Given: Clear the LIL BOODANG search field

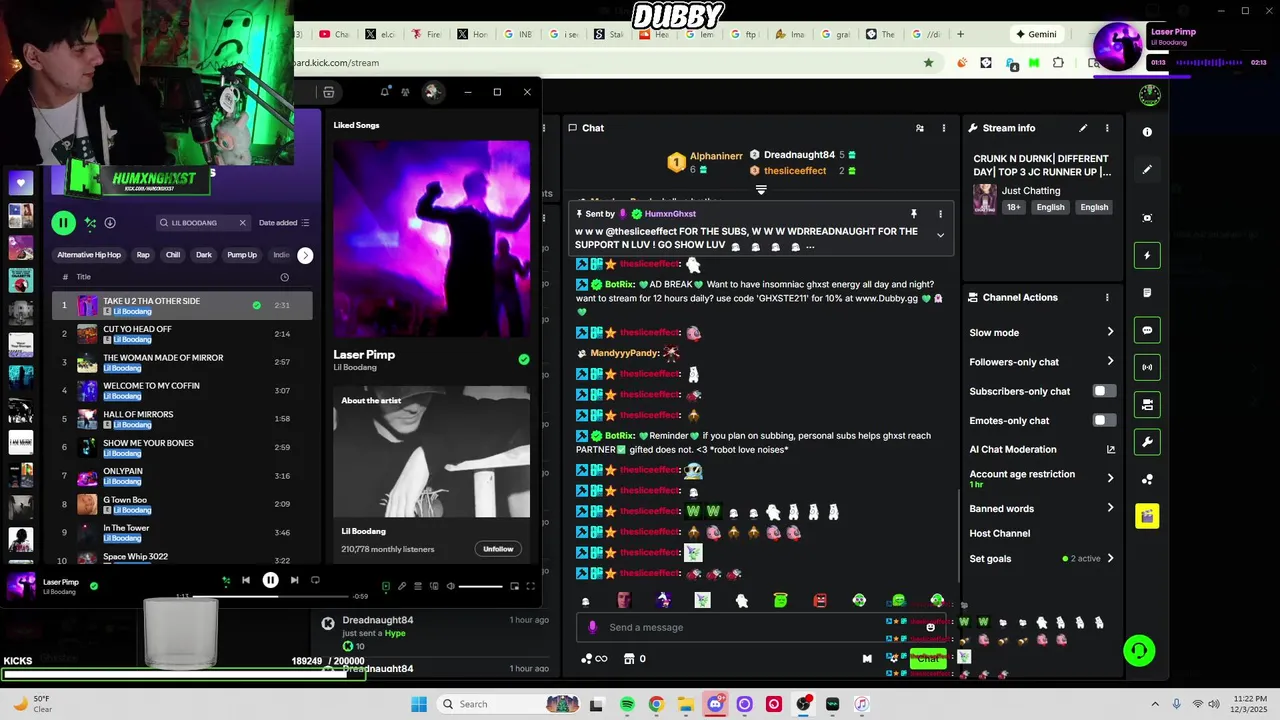Looking at the screenshot, I should click(242, 223).
